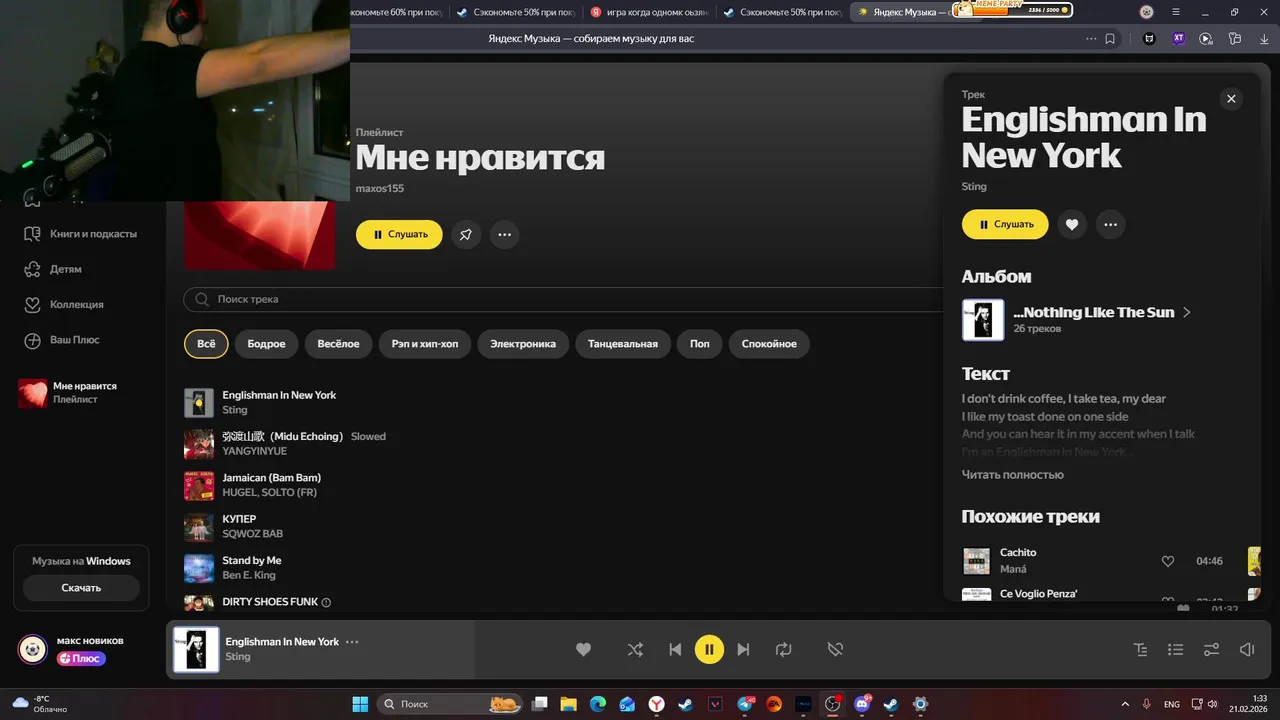Image resolution: width=1280 pixels, height=720 pixels.
Task: Select the Всё filter chip
Action: (206, 344)
